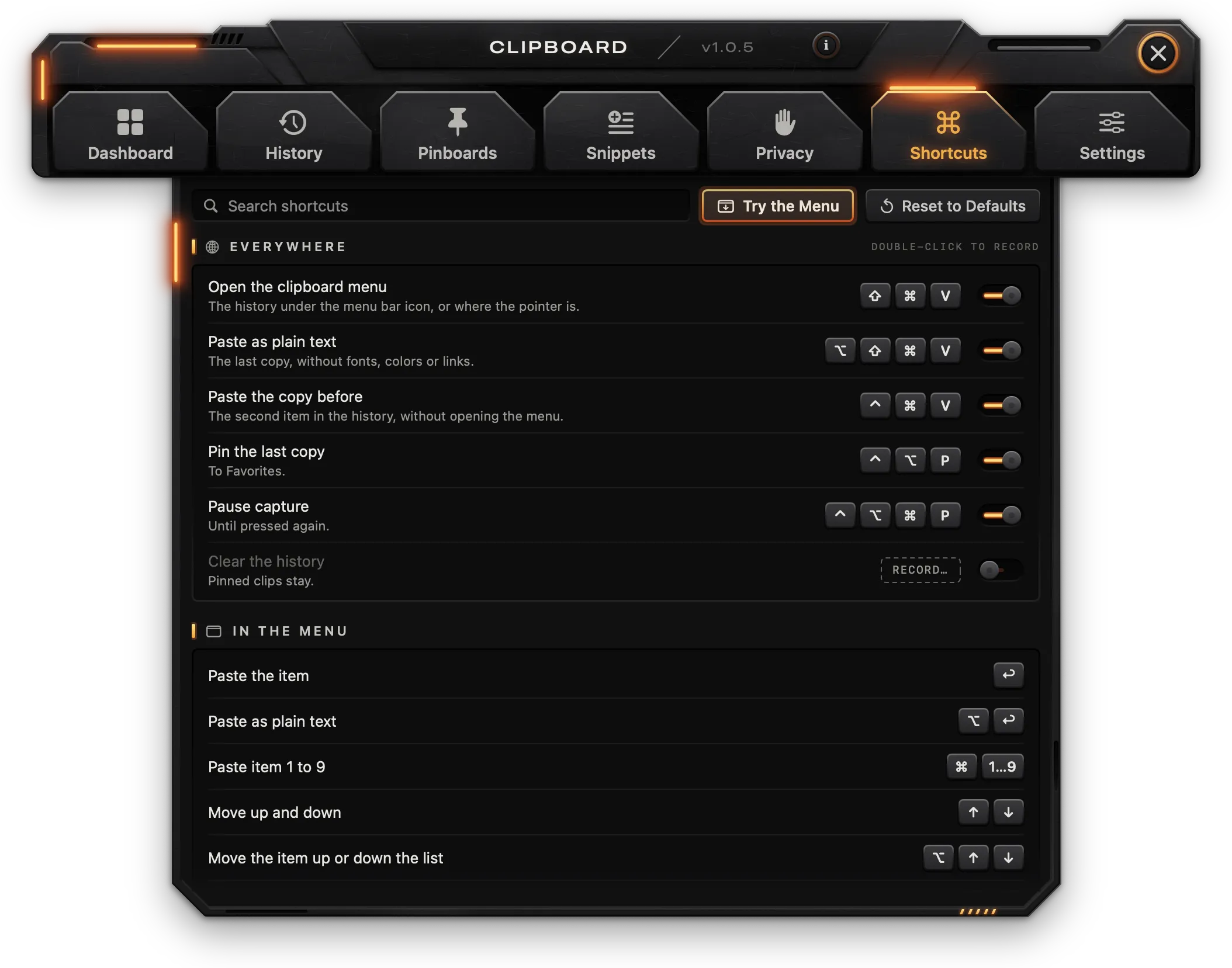Click the window icon beside IN THE MENU
The width and height of the screenshot is (1232, 968).
coord(214,631)
